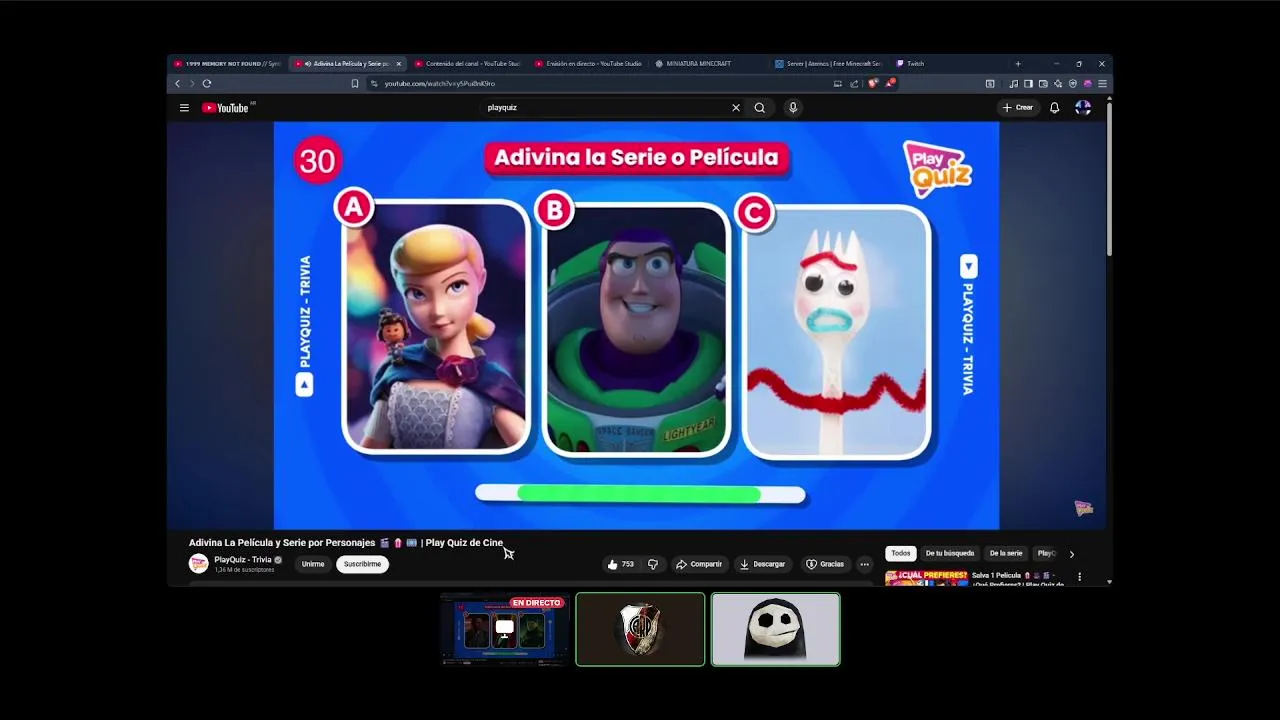Viewport: 1280px width, 720px height.
Task: Clear the playquiz search text
Action: tap(736, 108)
